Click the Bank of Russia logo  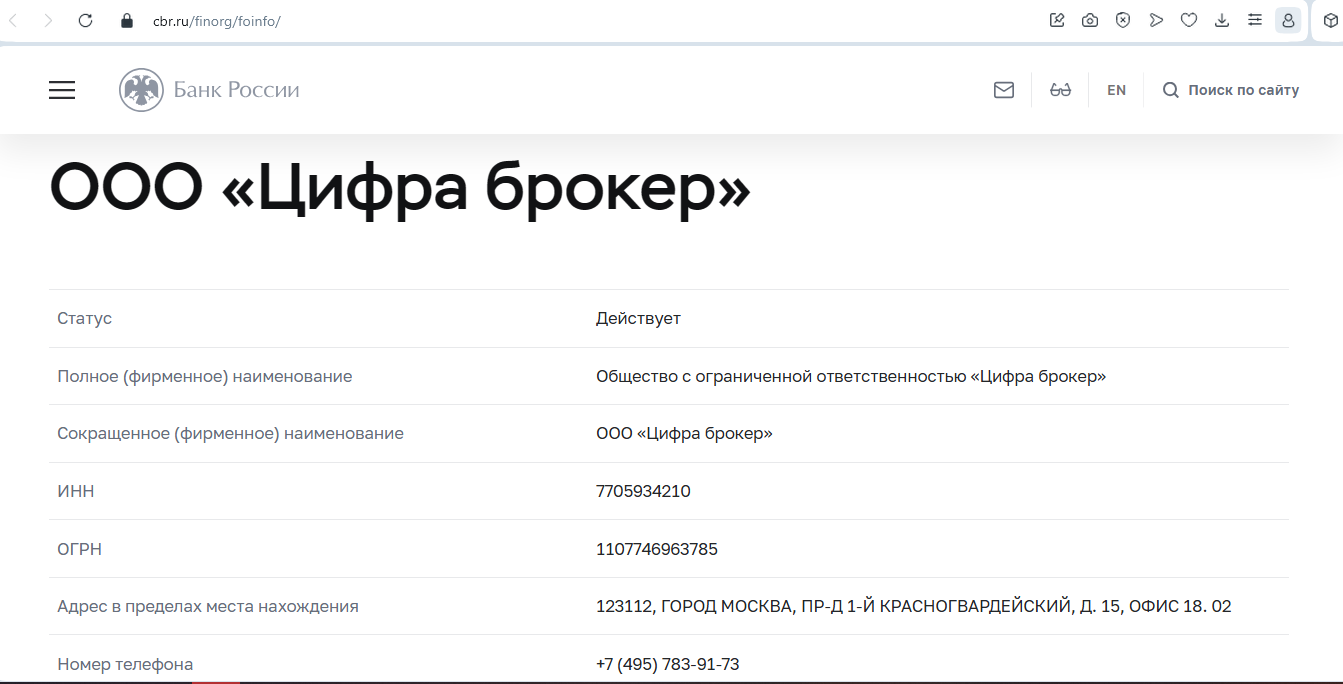tap(209, 90)
